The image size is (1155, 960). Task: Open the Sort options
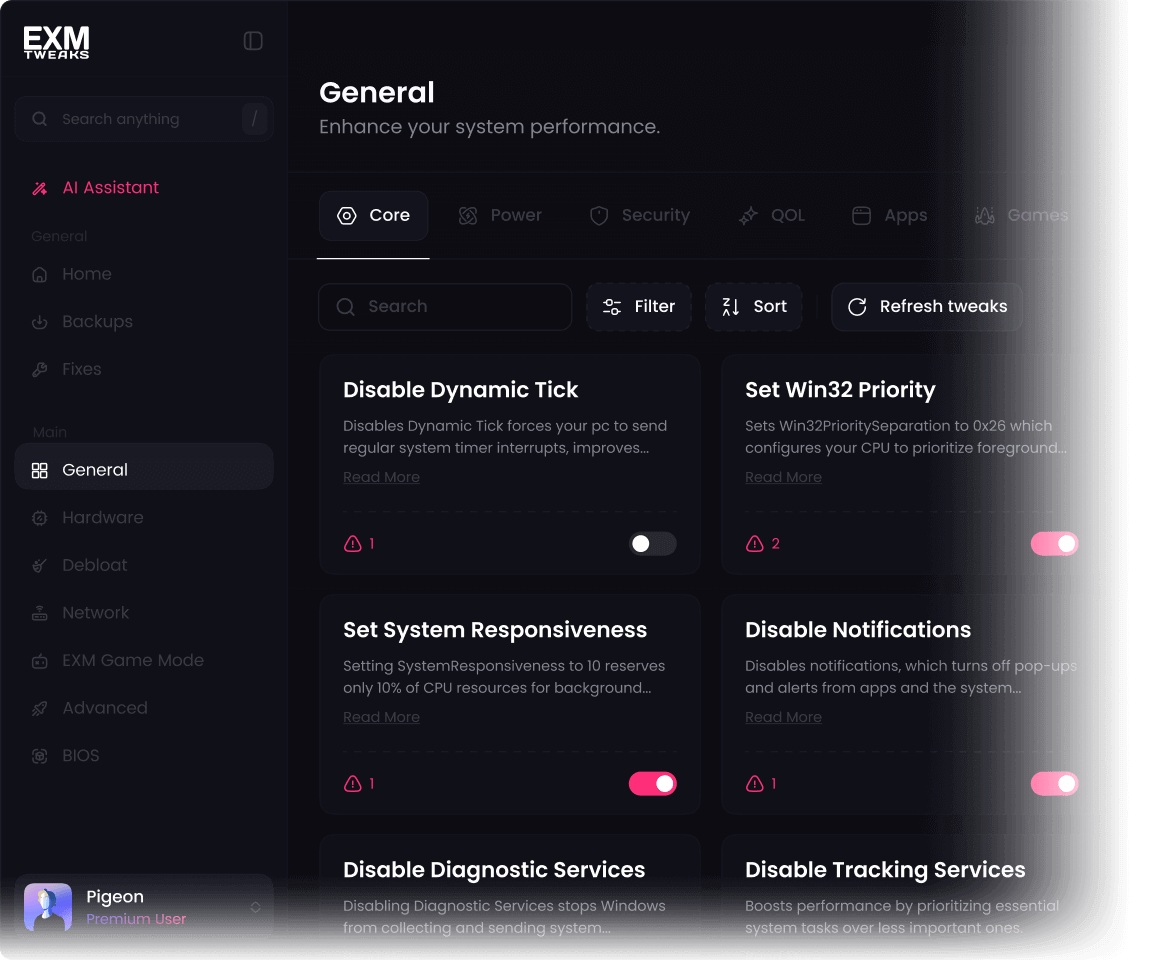click(x=753, y=306)
